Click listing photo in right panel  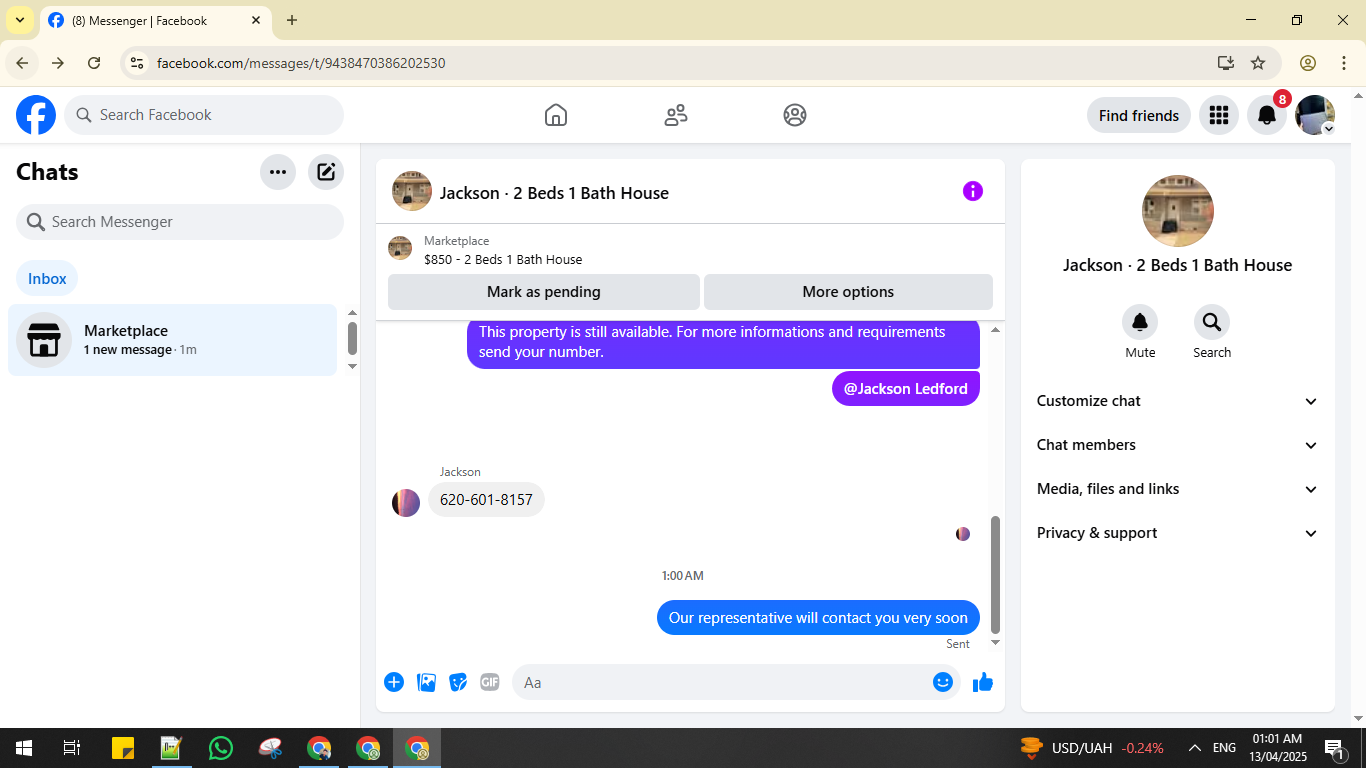[1178, 211]
